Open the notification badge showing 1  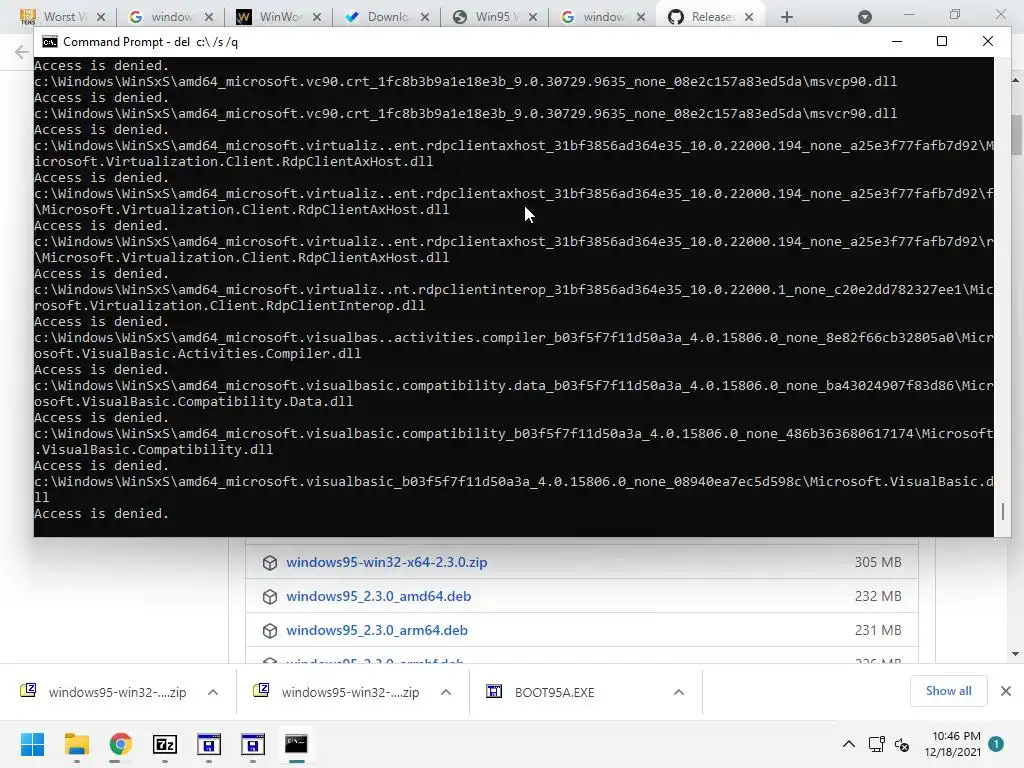click(996, 744)
